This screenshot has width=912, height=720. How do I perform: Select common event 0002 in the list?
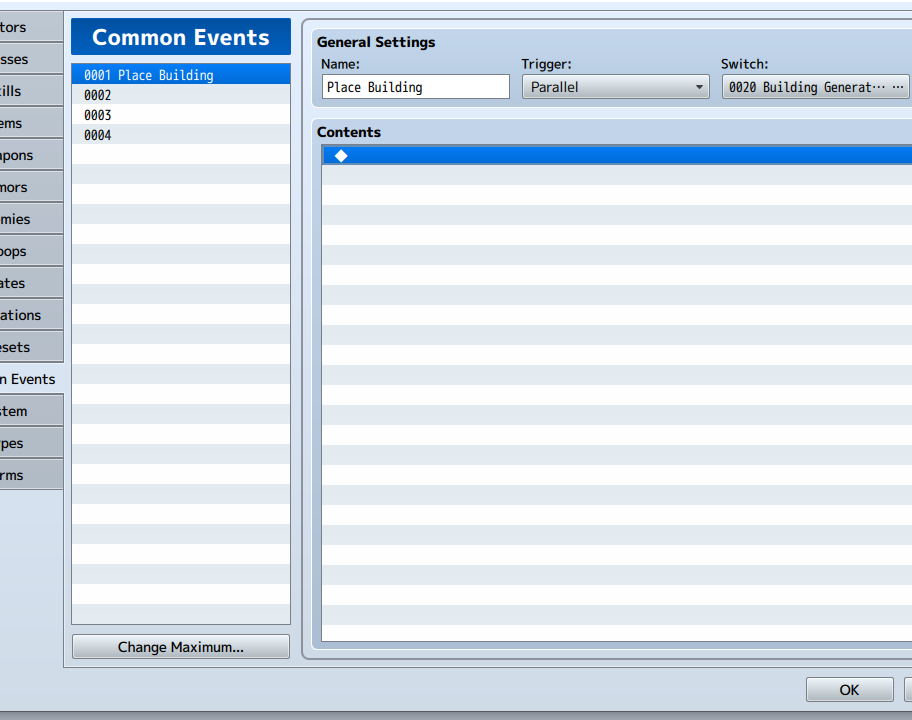[180, 95]
